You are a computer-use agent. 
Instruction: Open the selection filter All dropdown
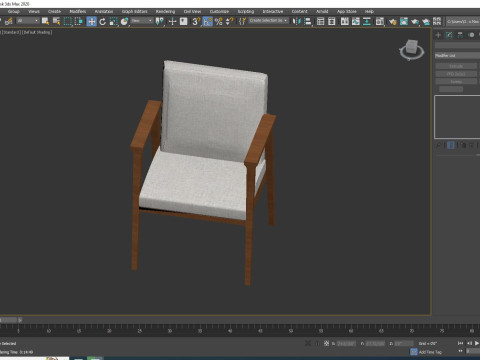coord(28,21)
